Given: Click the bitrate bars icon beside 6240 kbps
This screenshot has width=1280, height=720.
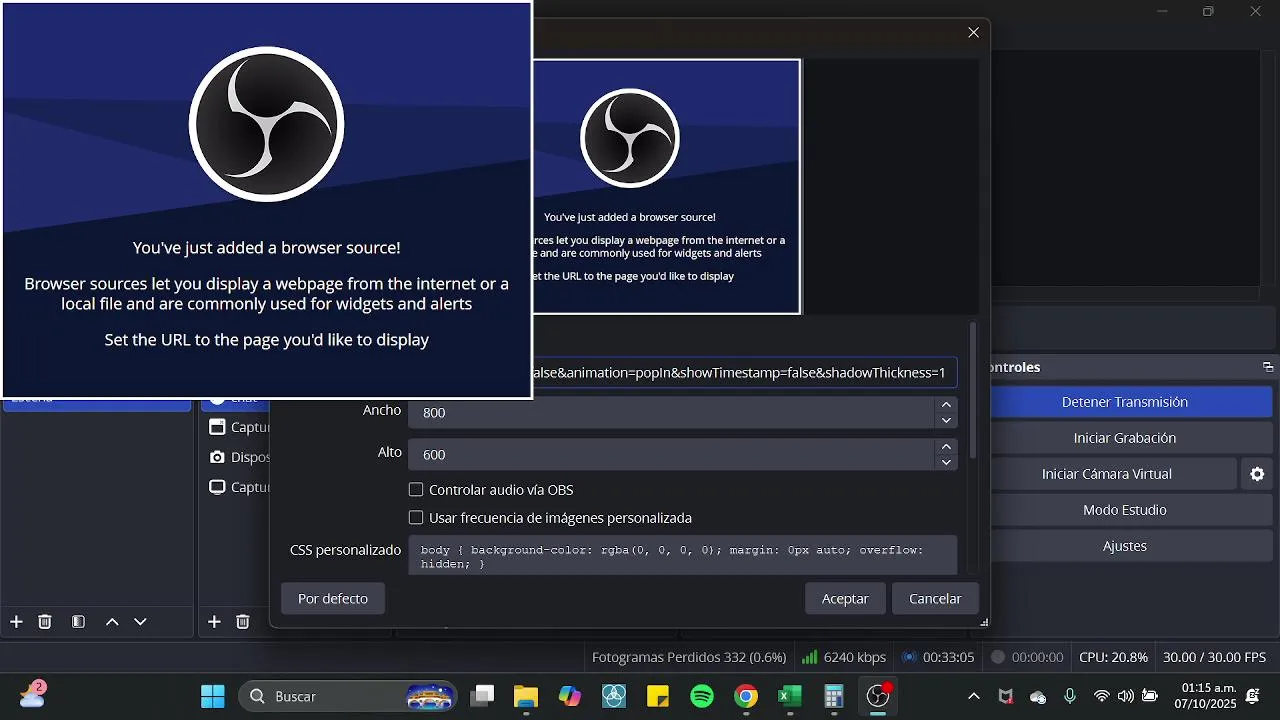Looking at the screenshot, I should click(809, 657).
